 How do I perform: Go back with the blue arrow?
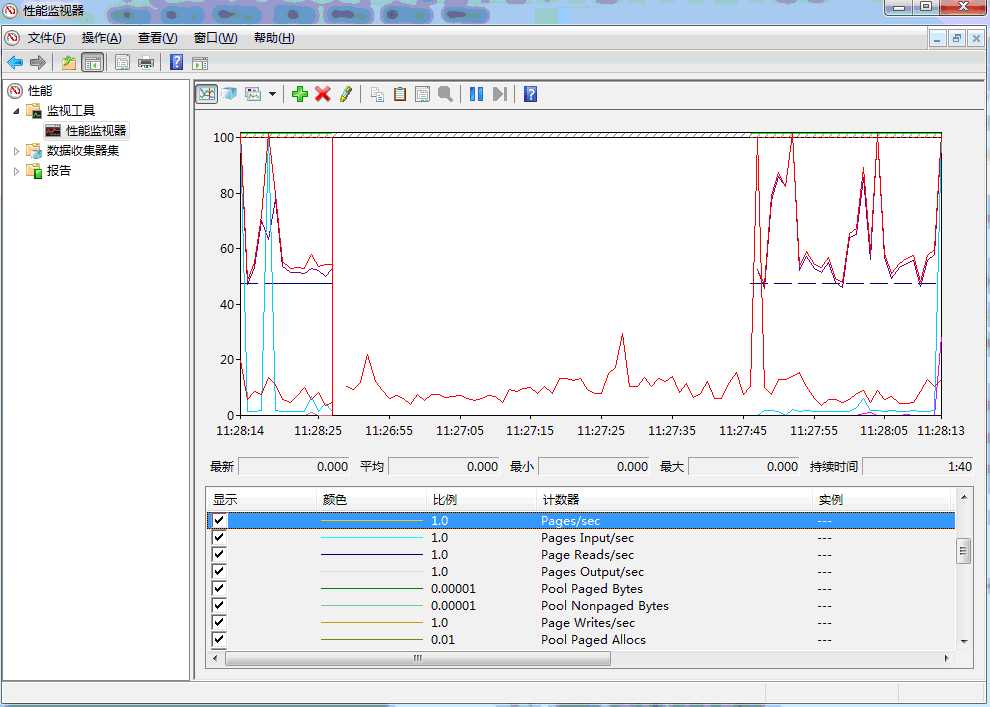click(x=15, y=62)
